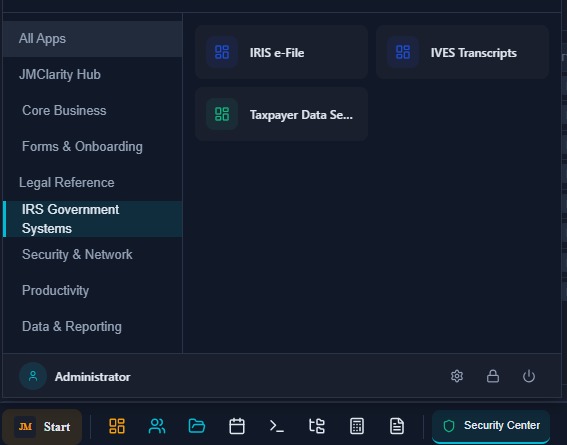Click the JM Start button
Image resolution: width=567 pixels, height=445 pixels.
(42, 427)
